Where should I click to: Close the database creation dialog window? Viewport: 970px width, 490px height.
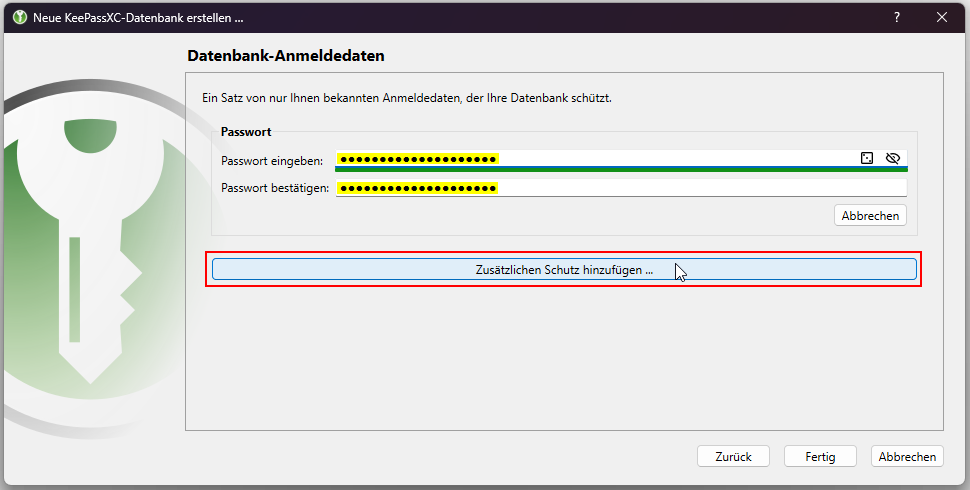click(942, 17)
